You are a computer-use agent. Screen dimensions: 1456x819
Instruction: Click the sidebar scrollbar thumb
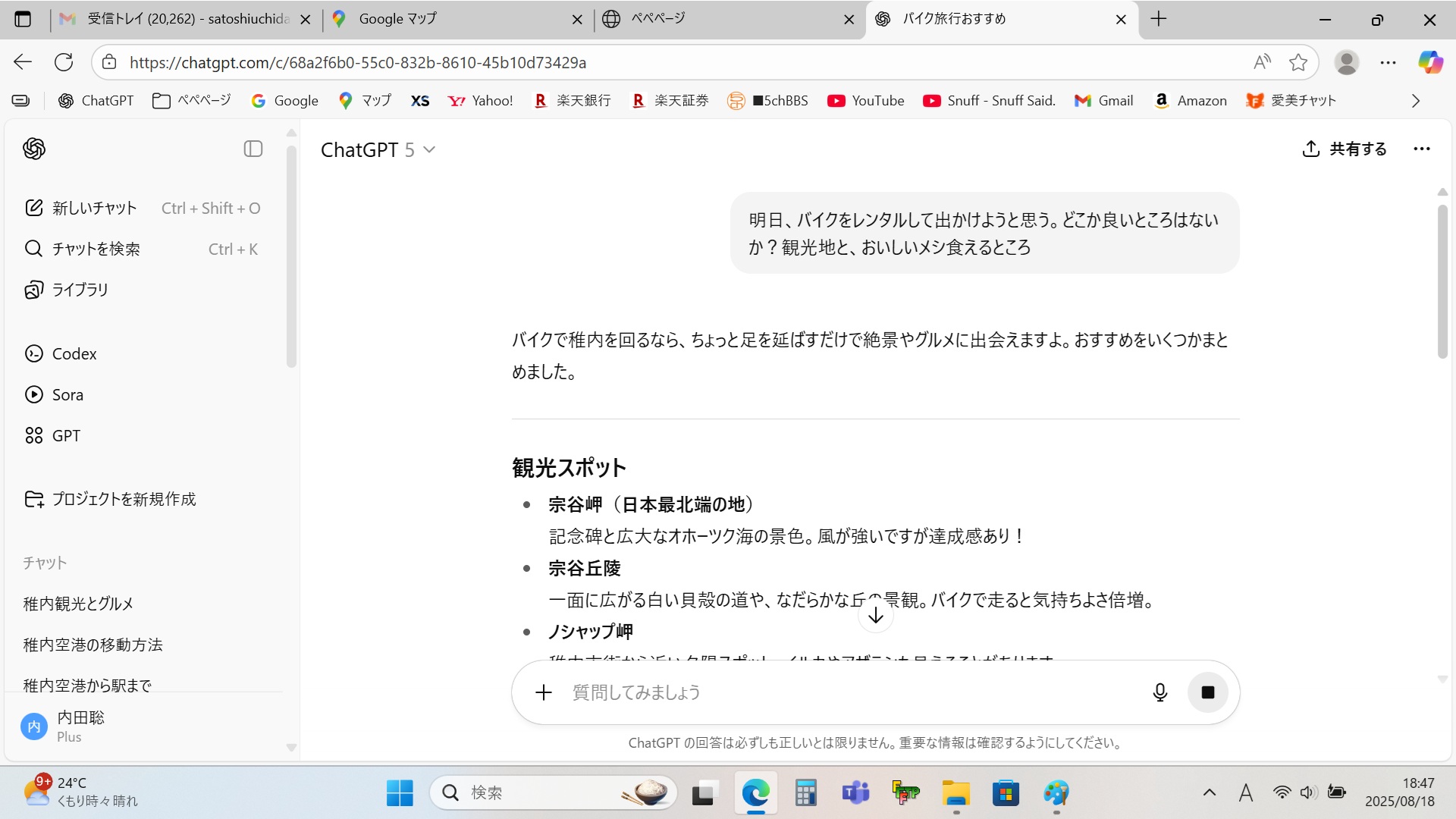(291, 256)
